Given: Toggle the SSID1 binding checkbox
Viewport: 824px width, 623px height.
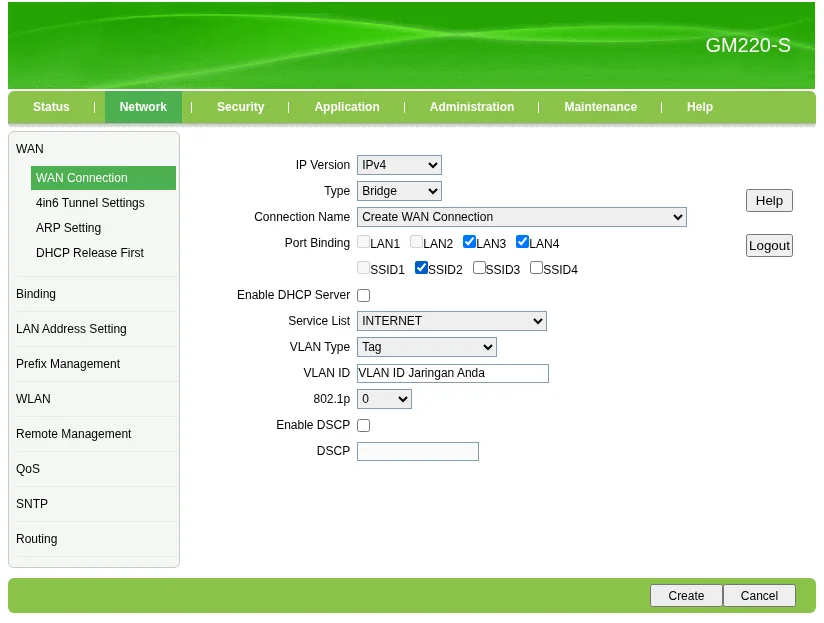Looking at the screenshot, I should click(x=363, y=267).
